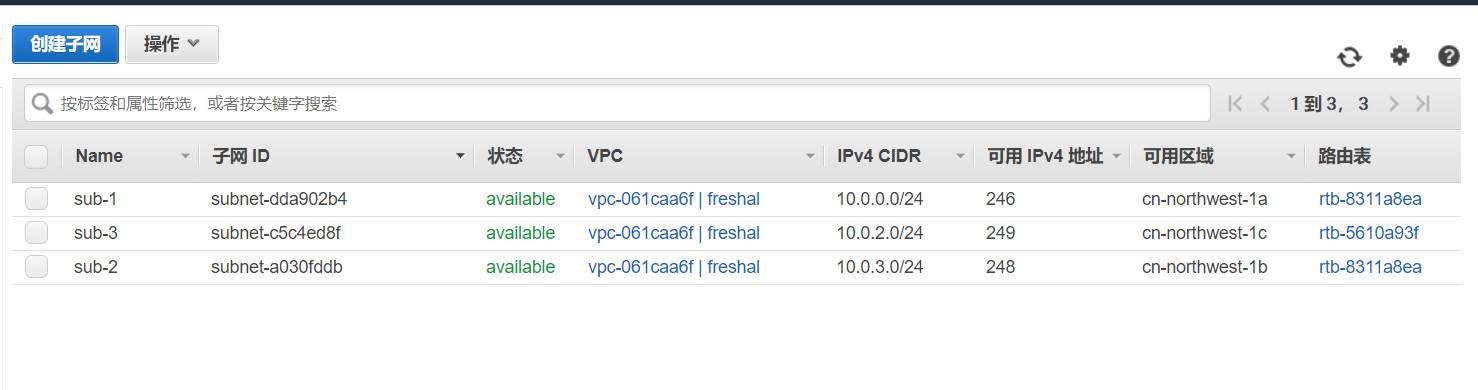
Task: Go to the first page arrow
Action: [x=1235, y=103]
